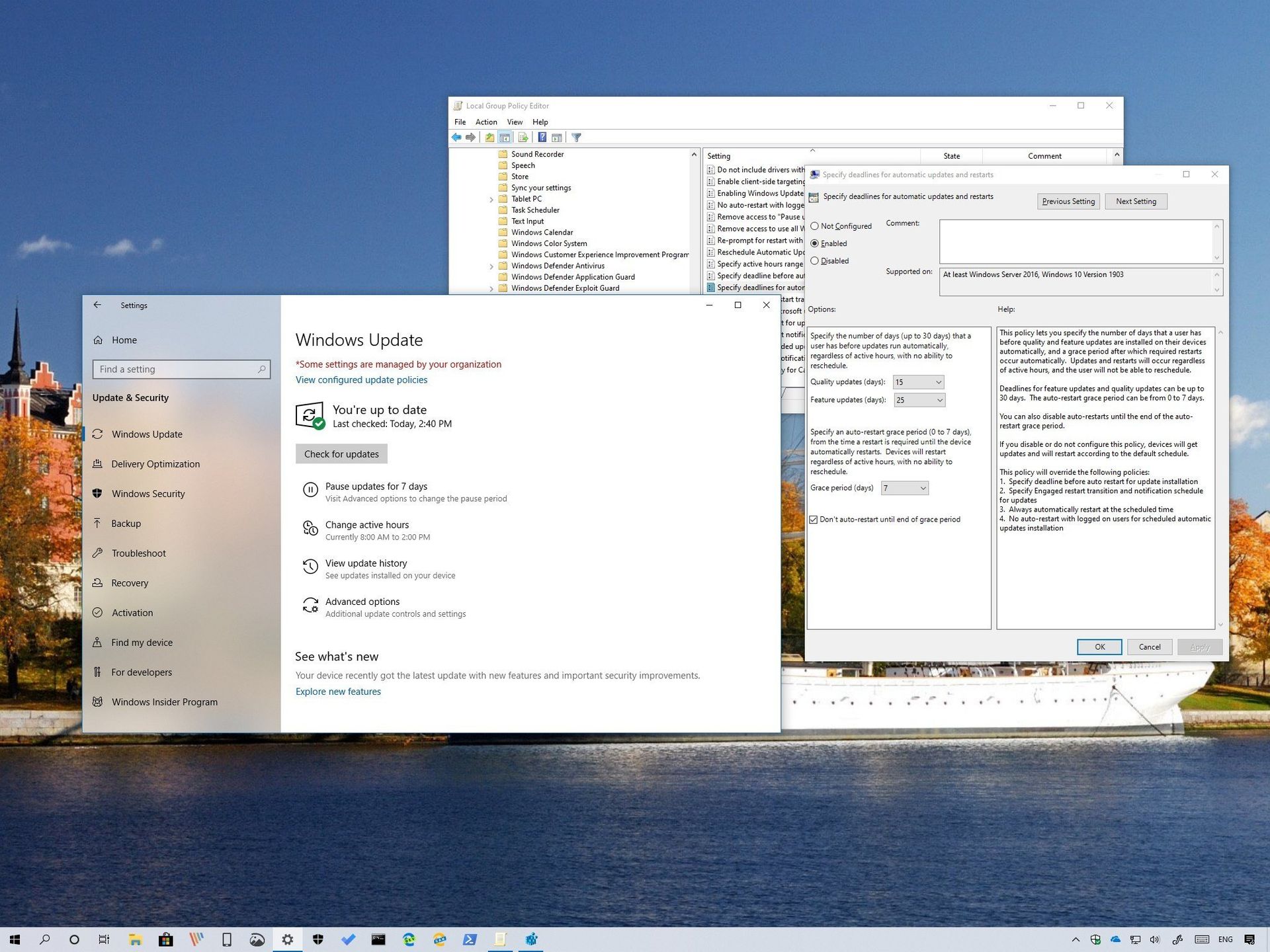Click the filter icon in the policy editor toolbar
Screen dimensions: 1270x952
pos(577,137)
